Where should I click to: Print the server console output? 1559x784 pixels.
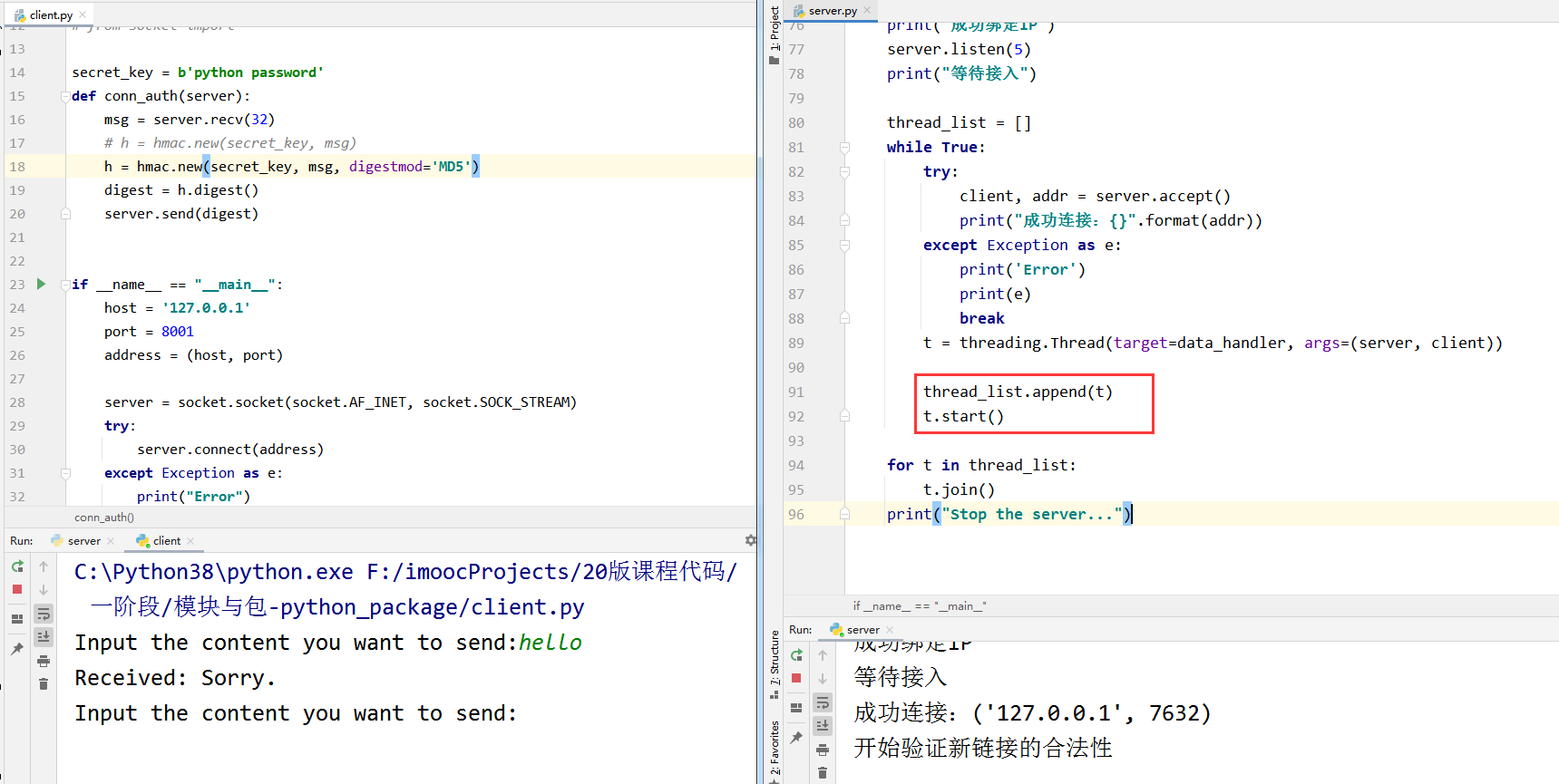coord(823,750)
